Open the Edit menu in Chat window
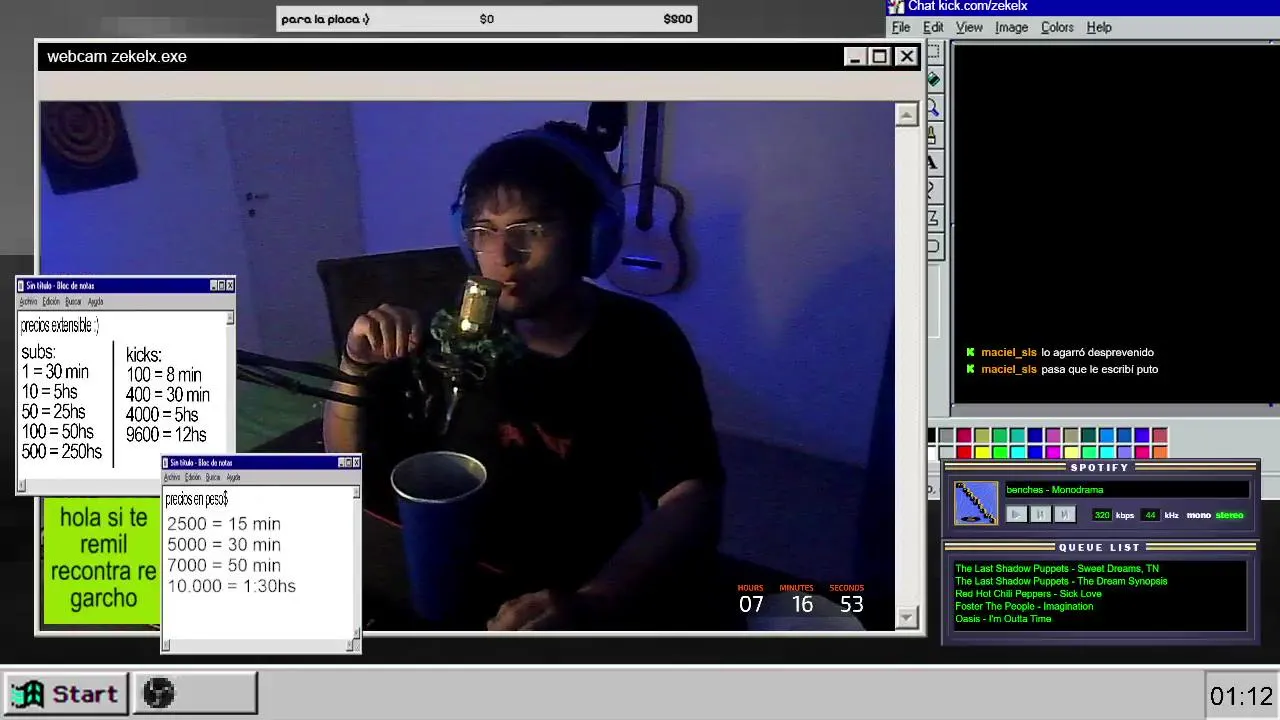Viewport: 1280px width, 720px height. pyautogui.click(x=933, y=27)
